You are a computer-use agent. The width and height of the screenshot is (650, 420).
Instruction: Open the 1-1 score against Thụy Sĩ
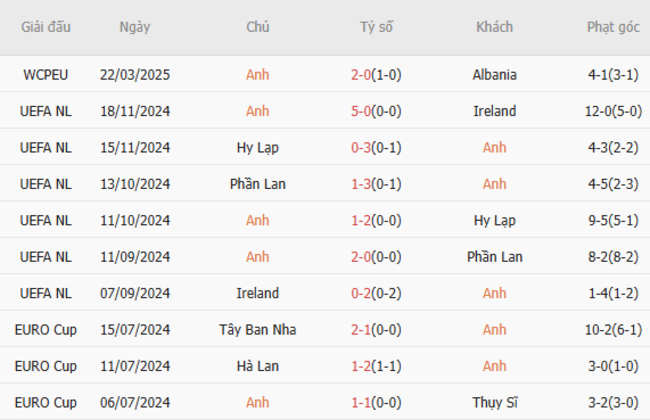tap(377, 403)
